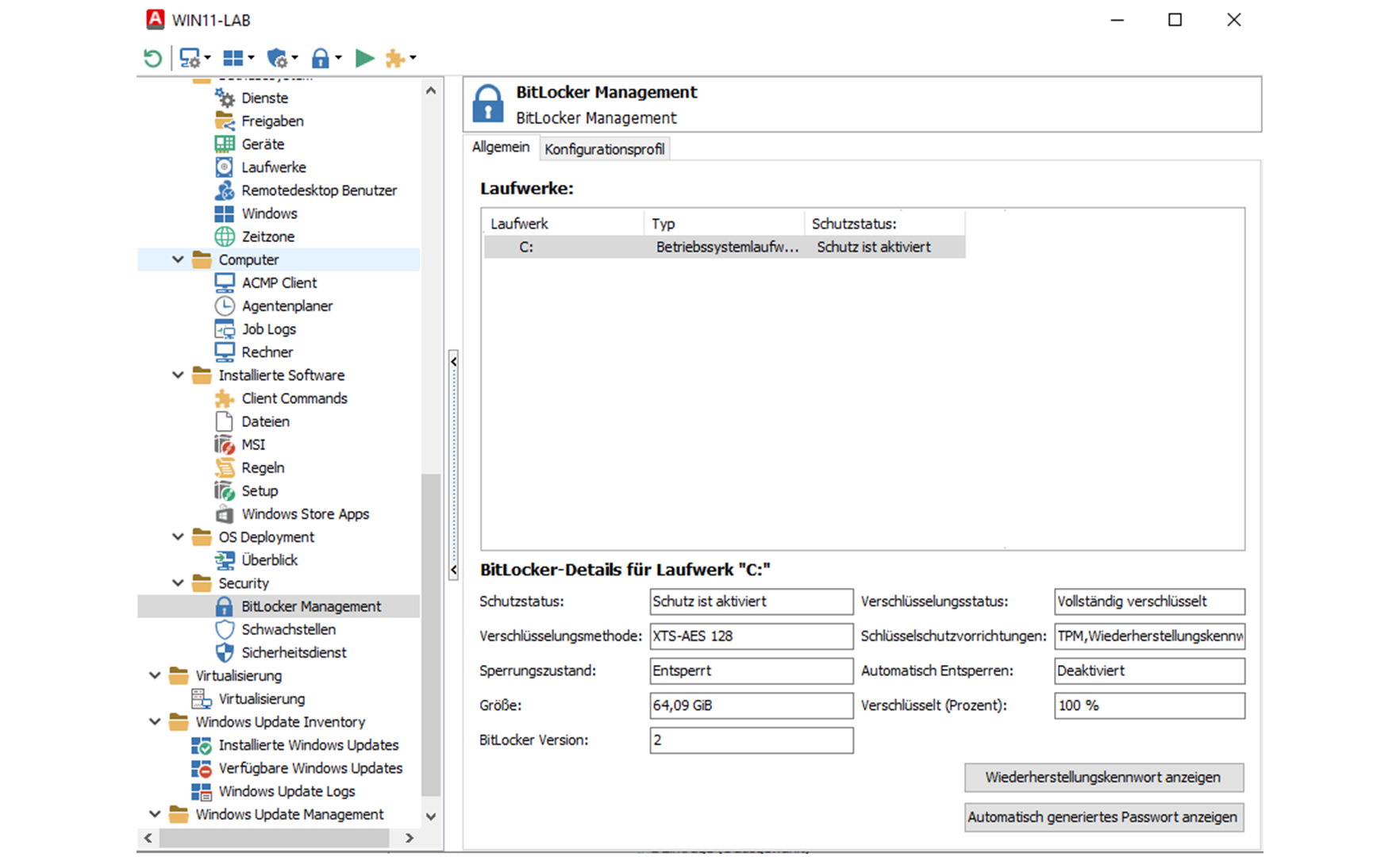1400x857 pixels.
Task: Click the Sperrungszustand field Entsperrt
Action: [752, 671]
